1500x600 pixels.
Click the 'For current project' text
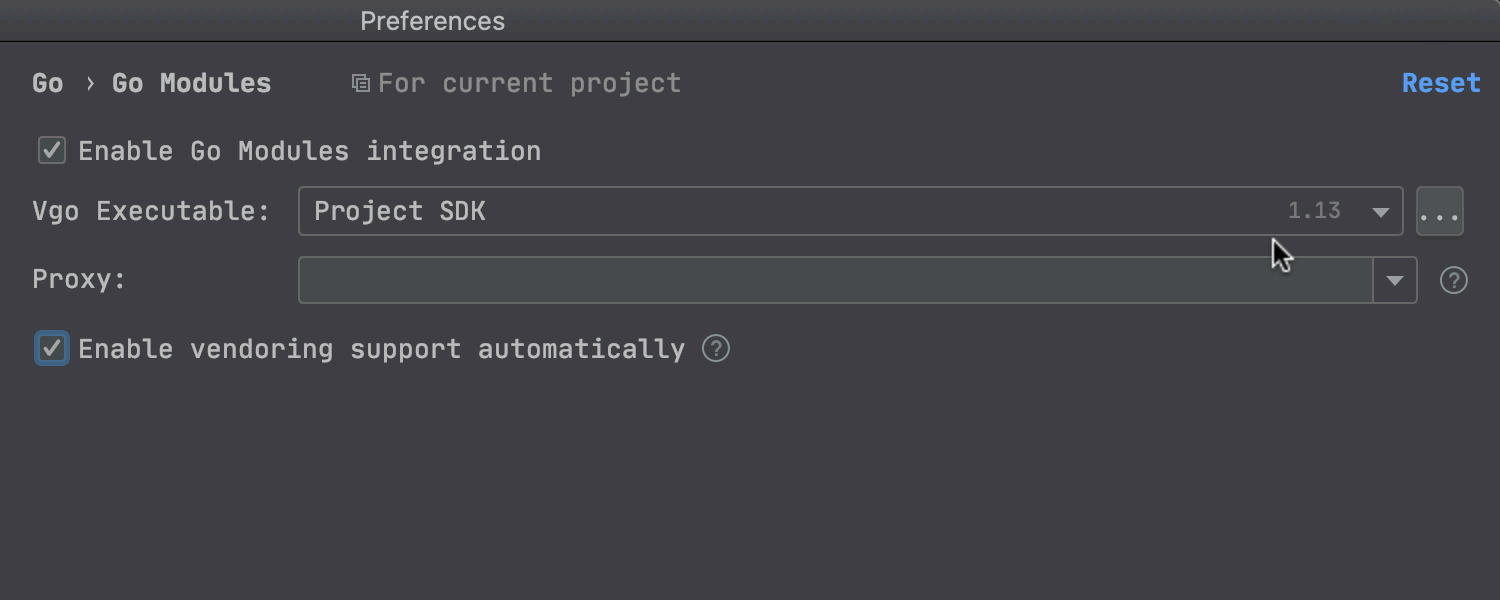[529, 83]
